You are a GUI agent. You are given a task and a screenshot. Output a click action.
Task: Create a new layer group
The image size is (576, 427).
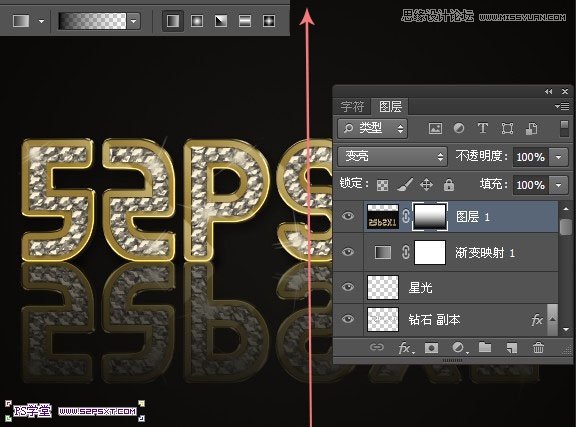(485, 347)
